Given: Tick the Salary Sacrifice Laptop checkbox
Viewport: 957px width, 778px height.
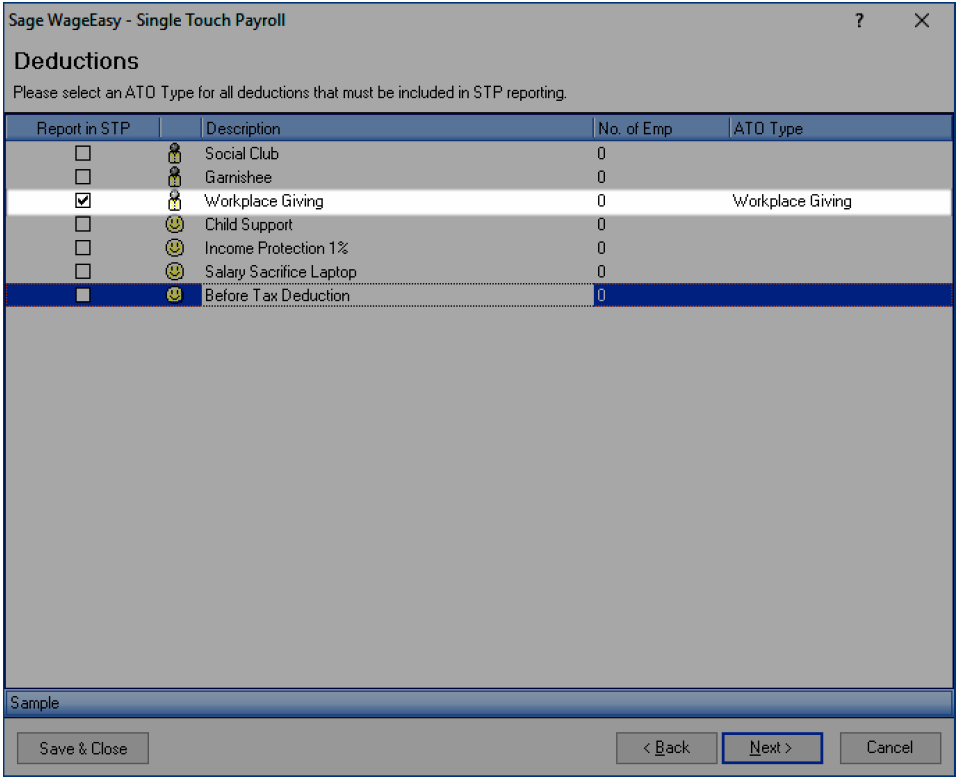Looking at the screenshot, I should point(83,272).
